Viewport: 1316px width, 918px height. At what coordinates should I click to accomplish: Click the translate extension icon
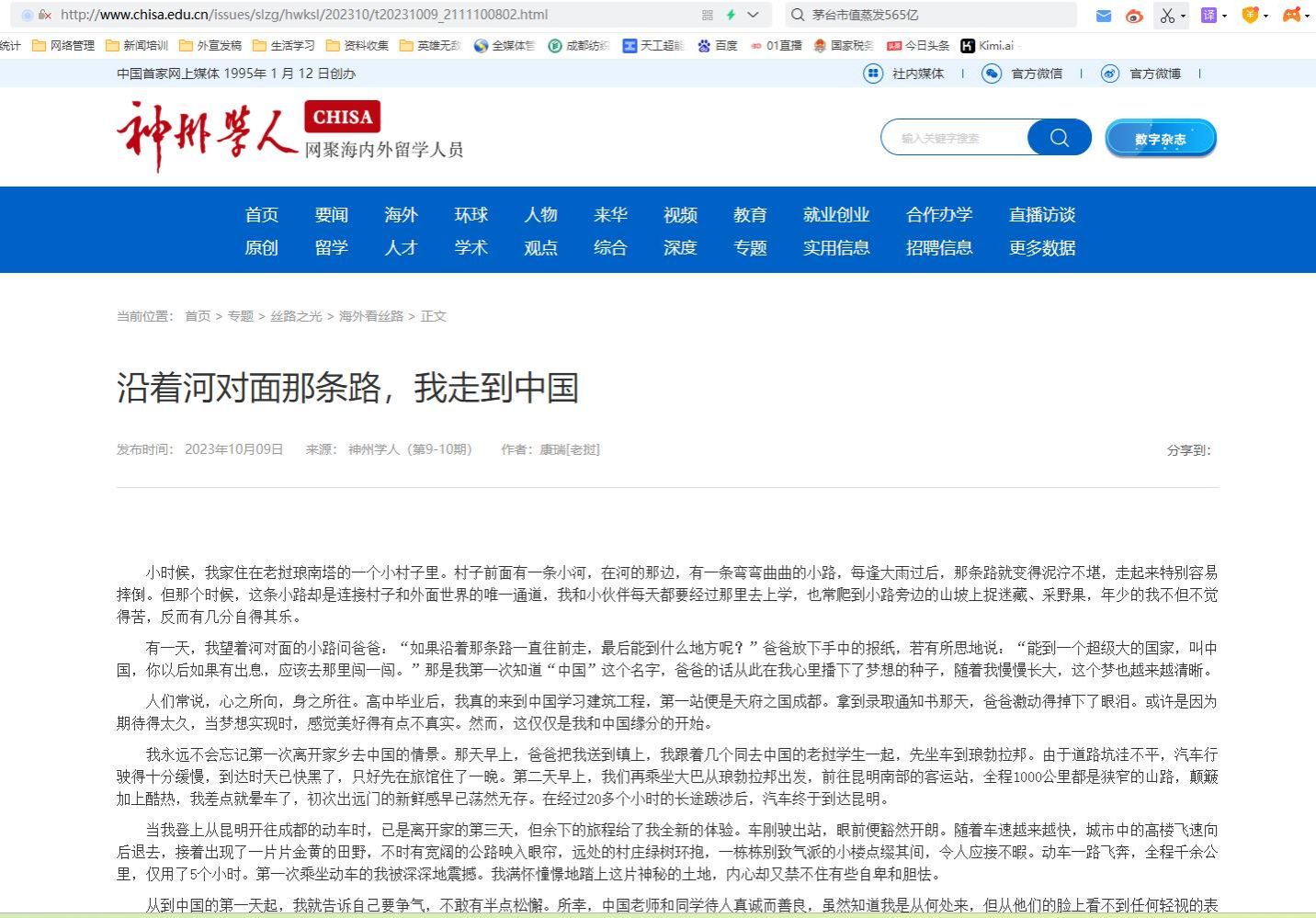click(x=1208, y=16)
